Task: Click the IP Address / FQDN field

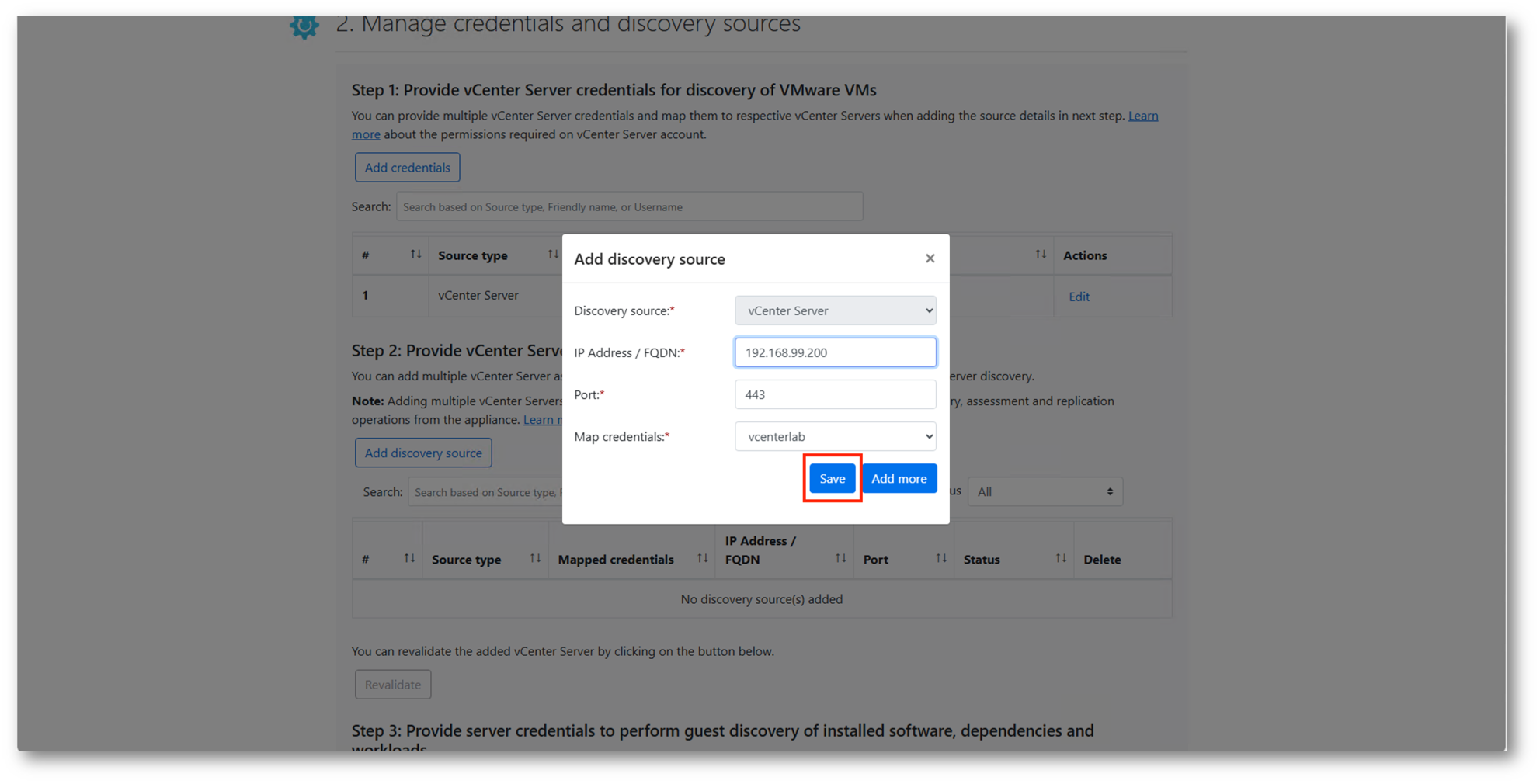Action: (x=835, y=352)
